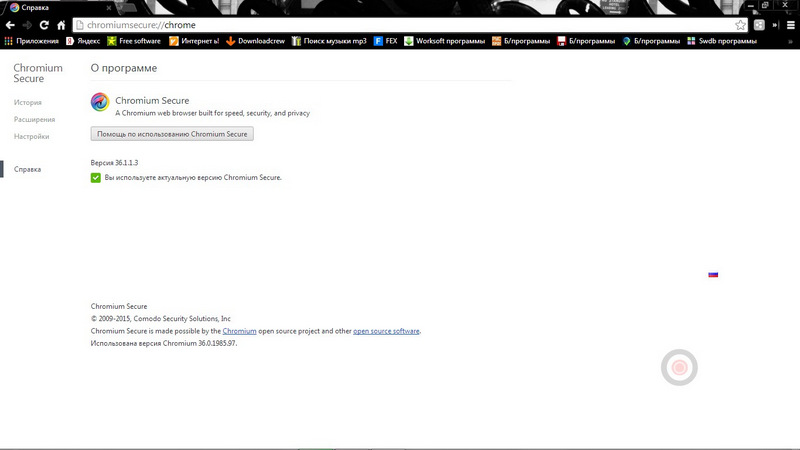Open the Б/программы bookmark with map-pin icon

coord(651,41)
